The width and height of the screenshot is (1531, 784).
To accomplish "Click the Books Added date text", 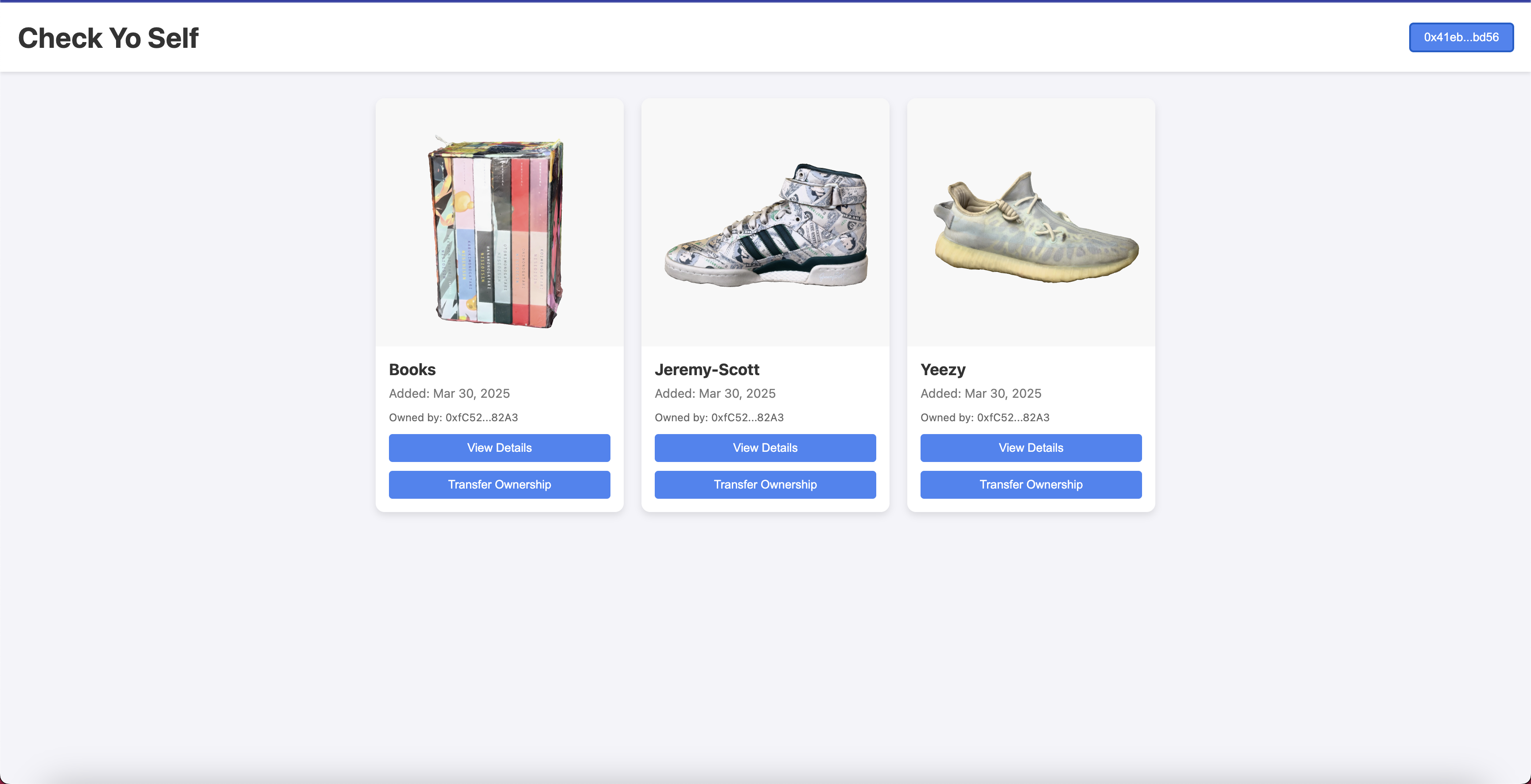I will click(x=449, y=393).
